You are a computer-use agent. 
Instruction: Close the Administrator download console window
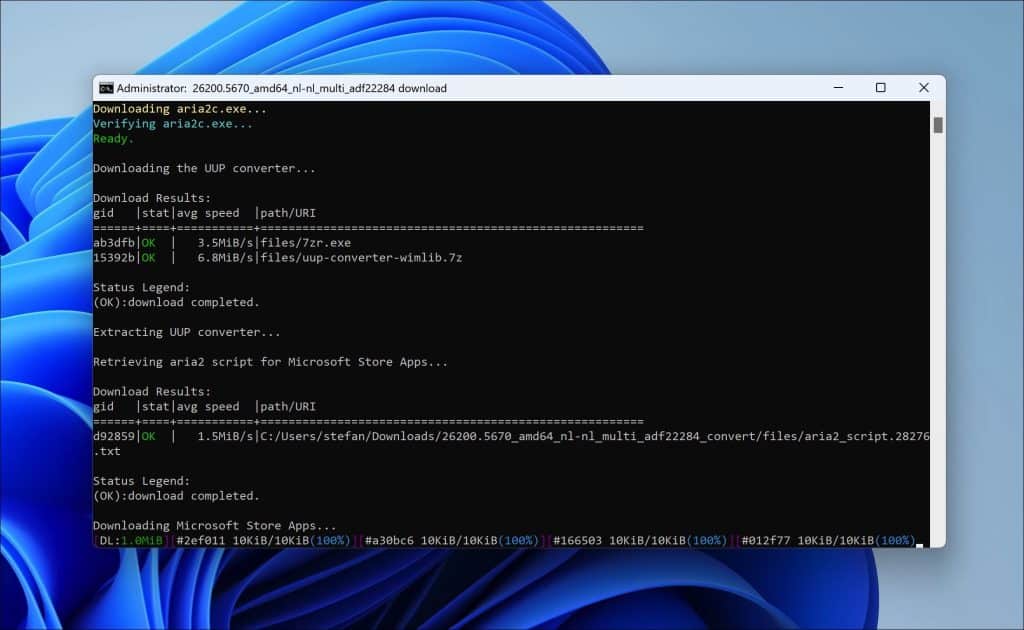tap(923, 87)
